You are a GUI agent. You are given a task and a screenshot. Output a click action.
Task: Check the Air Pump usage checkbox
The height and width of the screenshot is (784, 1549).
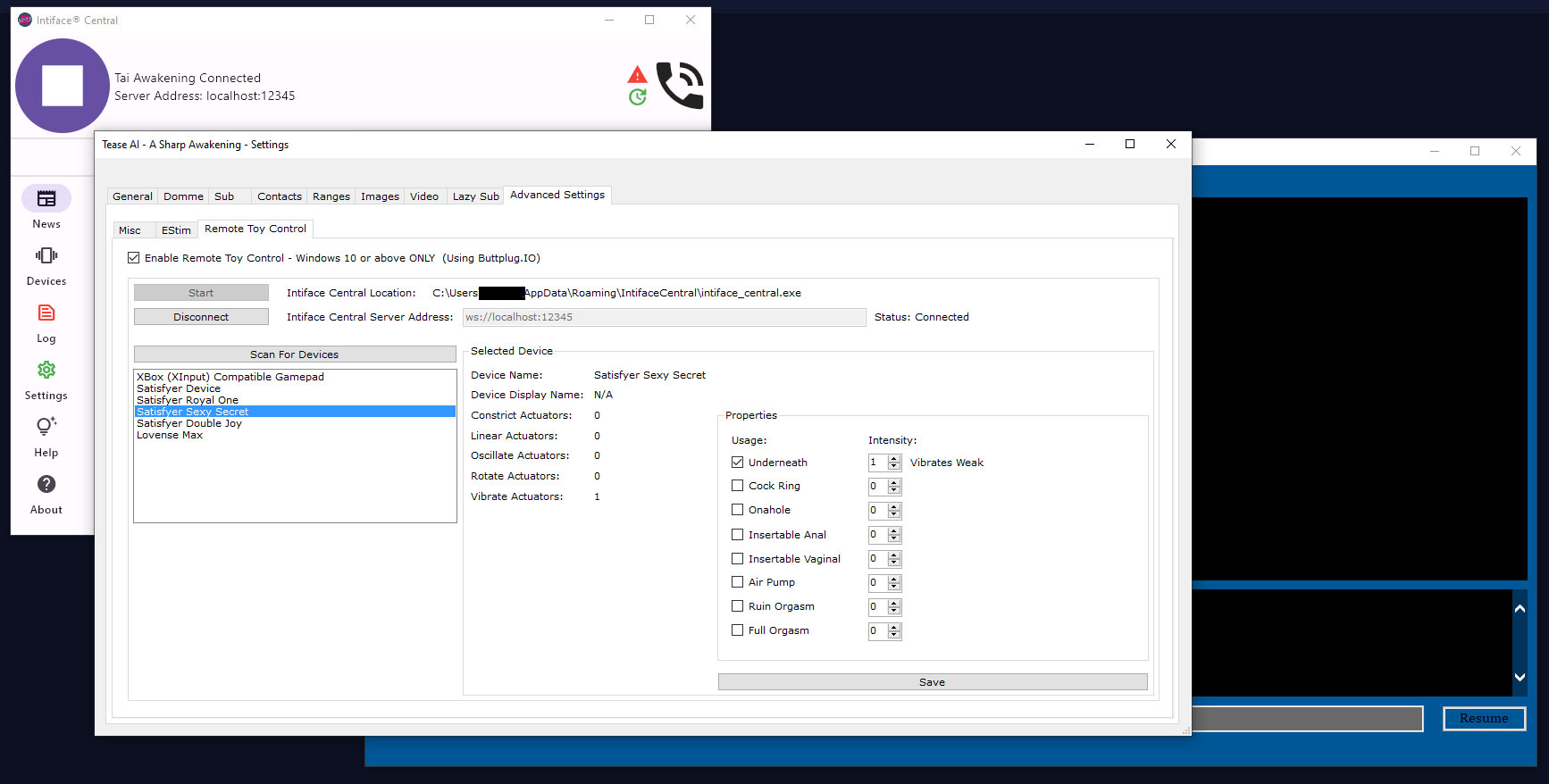737,582
